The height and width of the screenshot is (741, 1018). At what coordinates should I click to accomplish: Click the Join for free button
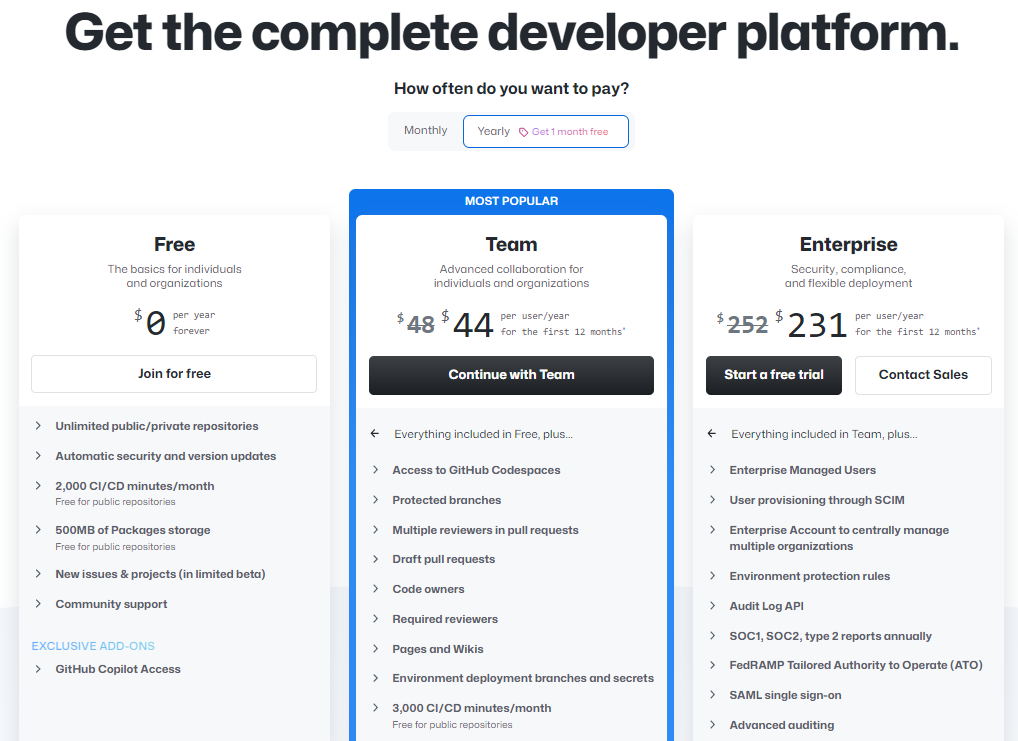pyautogui.click(x=174, y=373)
